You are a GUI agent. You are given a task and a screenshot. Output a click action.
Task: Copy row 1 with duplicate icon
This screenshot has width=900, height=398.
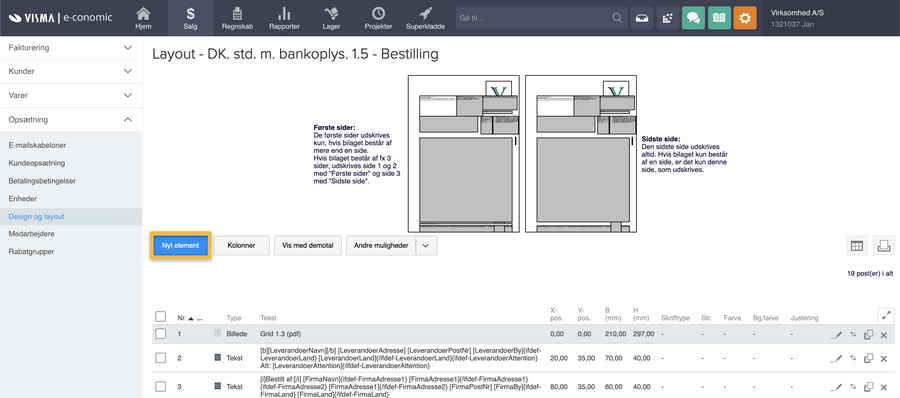pyautogui.click(x=868, y=334)
